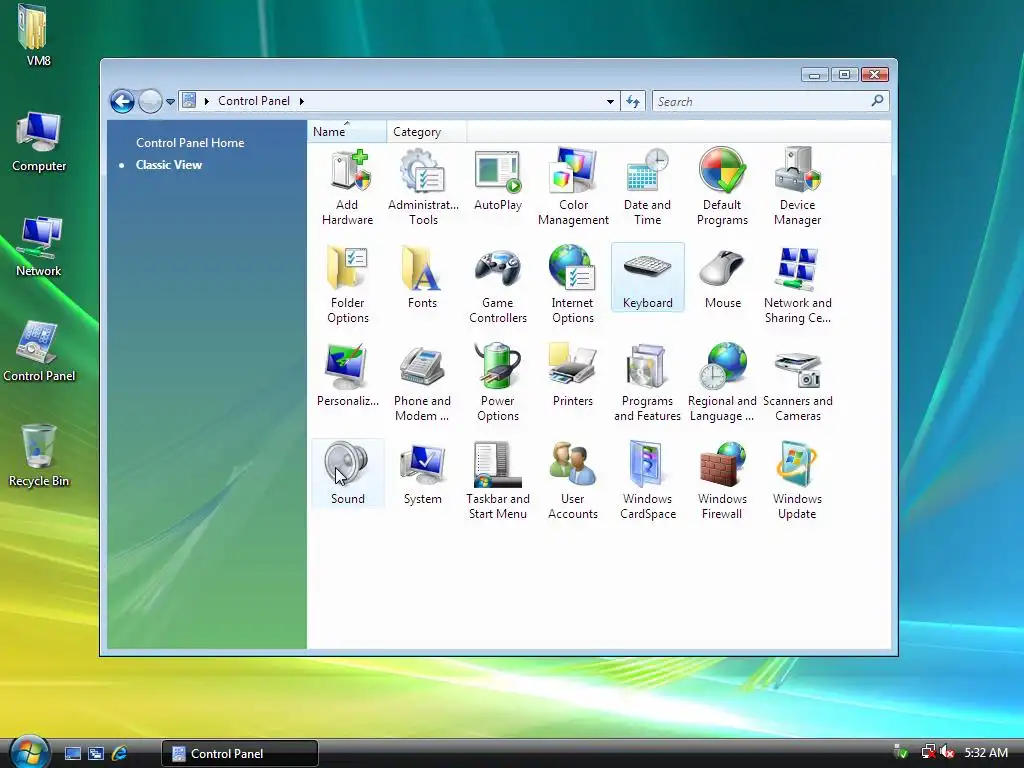This screenshot has width=1024, height=768.
Task: Click the Control Panel Home link
Action: (x=190, y=142)
